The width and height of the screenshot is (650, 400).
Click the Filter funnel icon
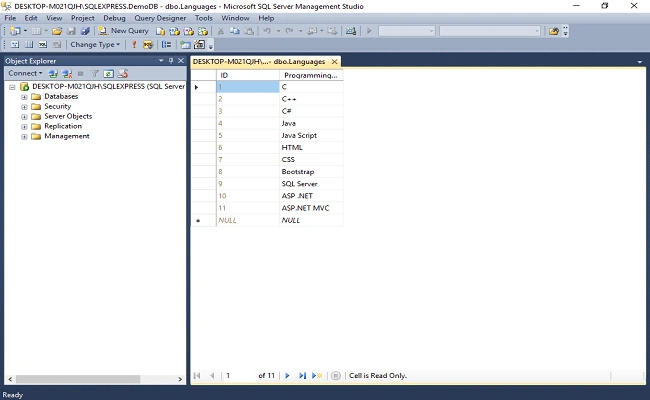click(95, 73)
